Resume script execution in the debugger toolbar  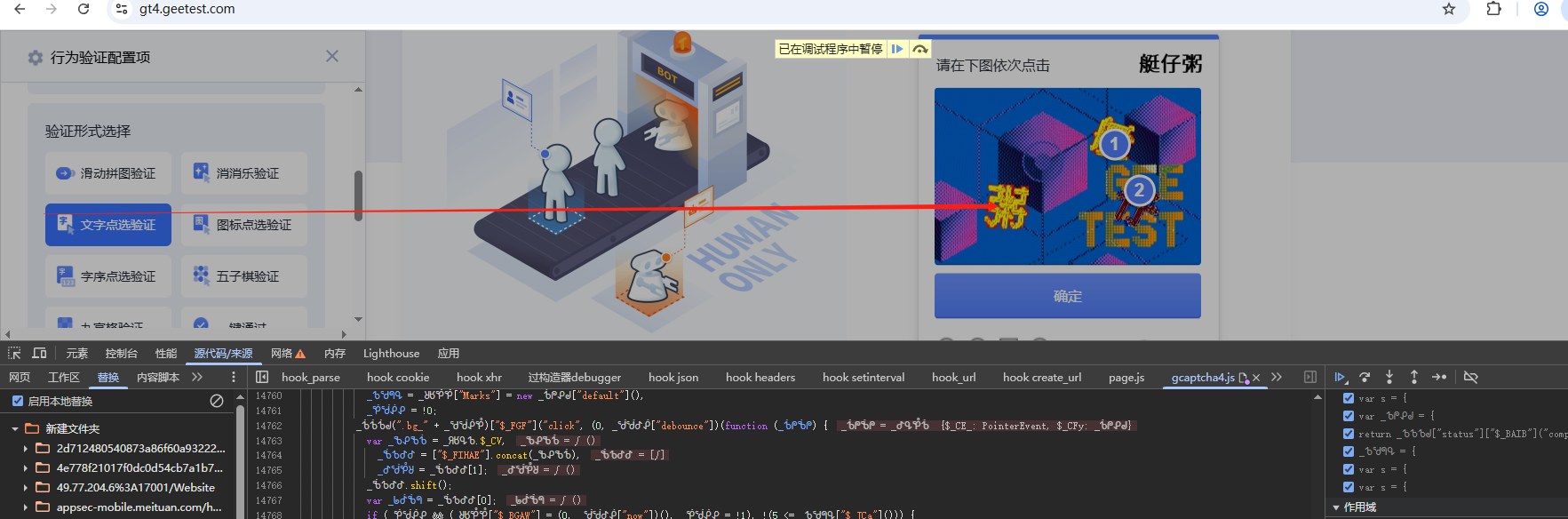[1340, 377]
